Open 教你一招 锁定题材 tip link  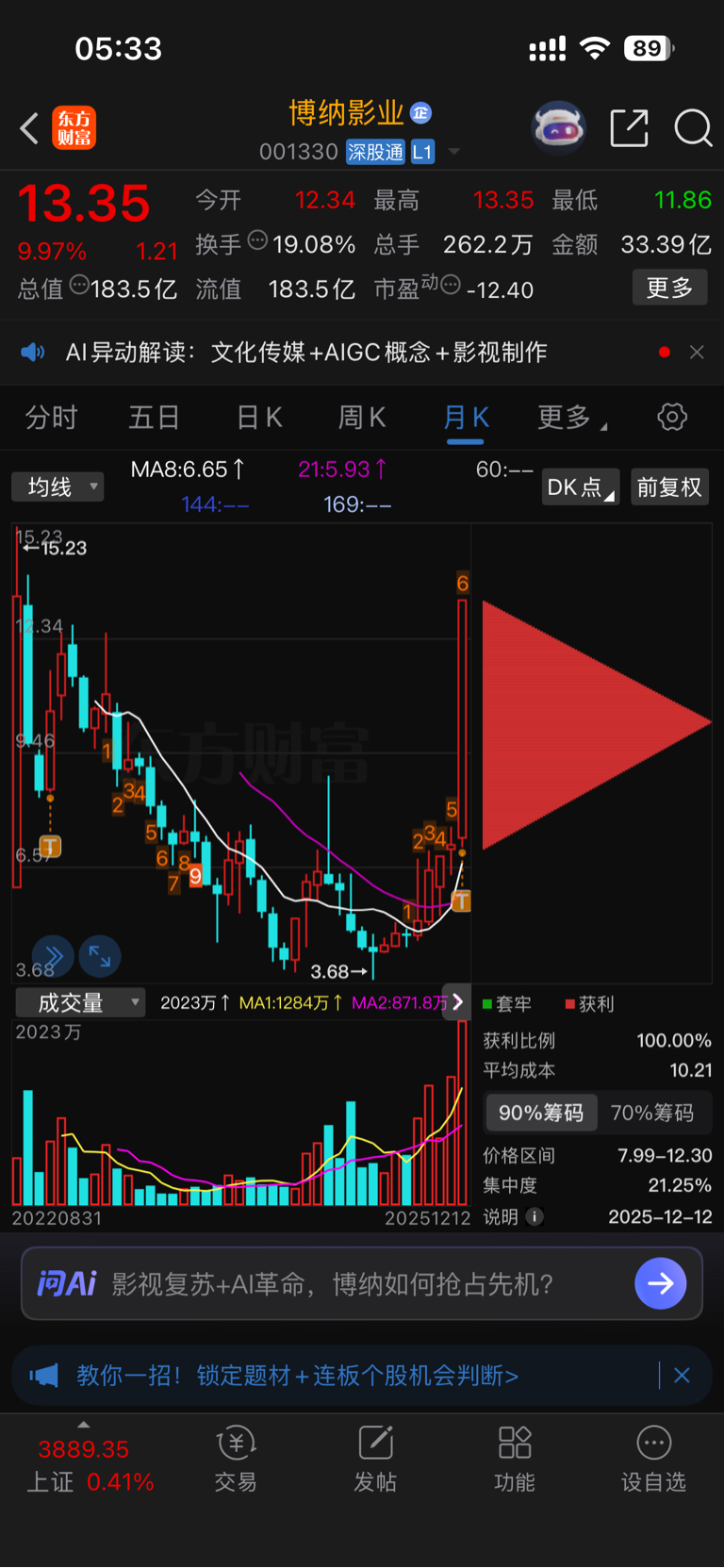(x=297, y=1376)
